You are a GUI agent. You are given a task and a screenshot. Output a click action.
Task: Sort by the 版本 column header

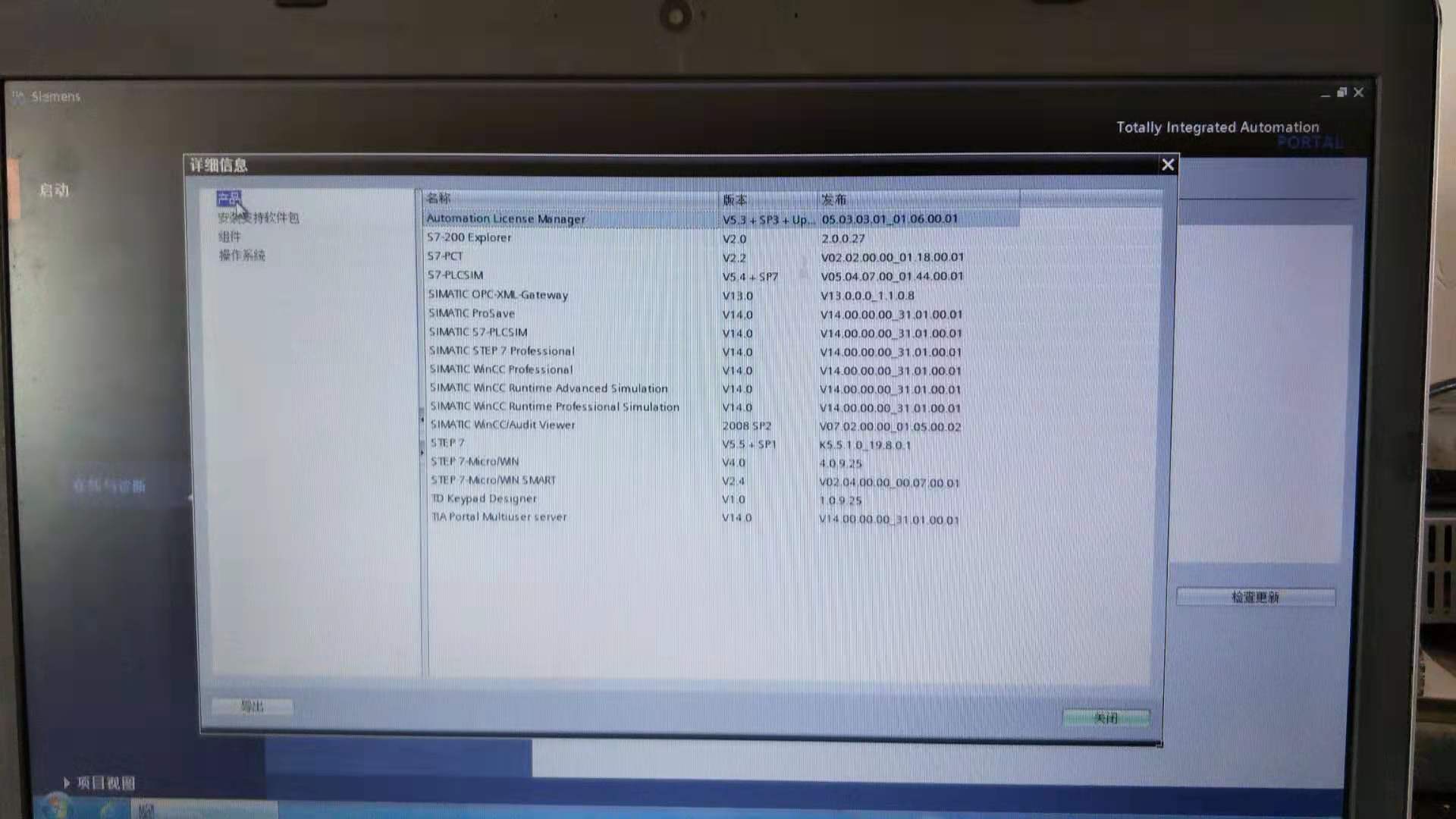click(x=734, y=199)
